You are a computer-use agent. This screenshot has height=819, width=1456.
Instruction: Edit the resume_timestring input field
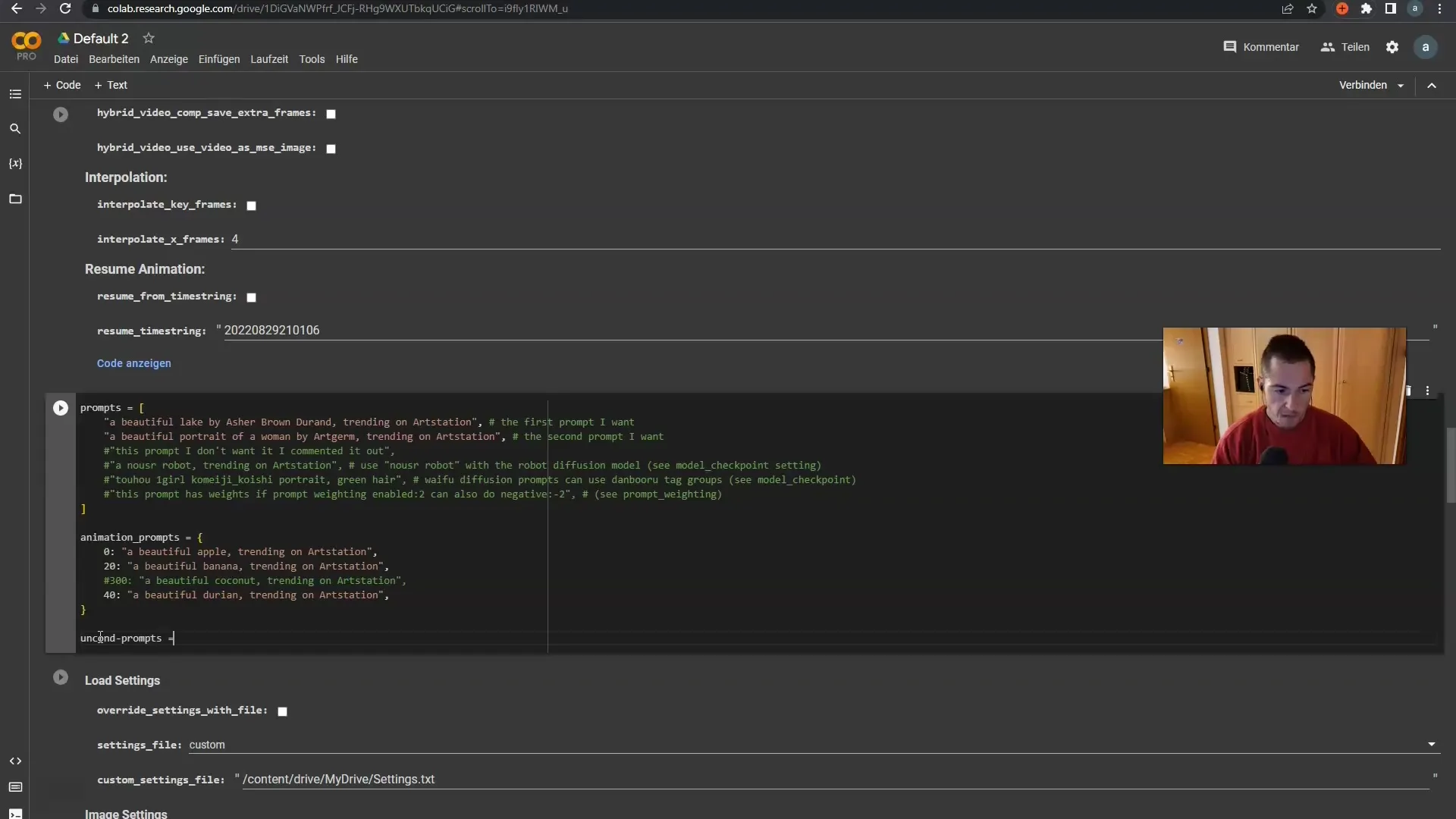point(827,331)
